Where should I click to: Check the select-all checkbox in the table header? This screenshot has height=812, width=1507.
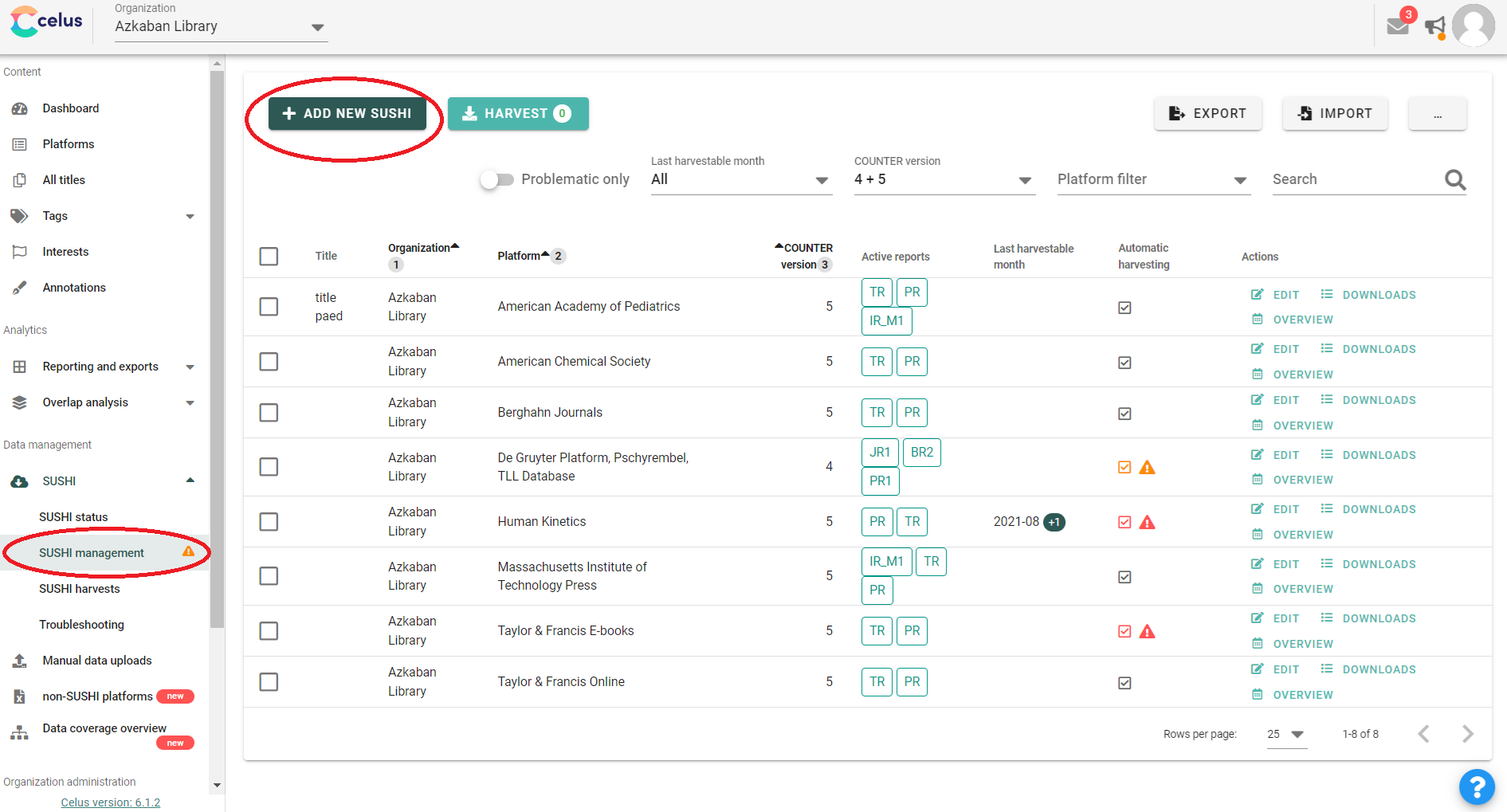click(269, 257)
